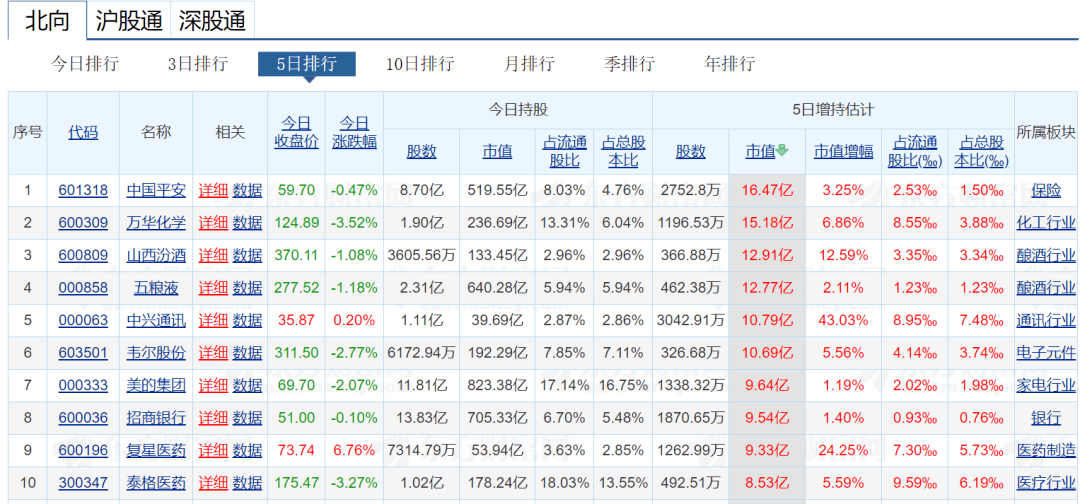Sort by 今日收盘价 column header

296,132
